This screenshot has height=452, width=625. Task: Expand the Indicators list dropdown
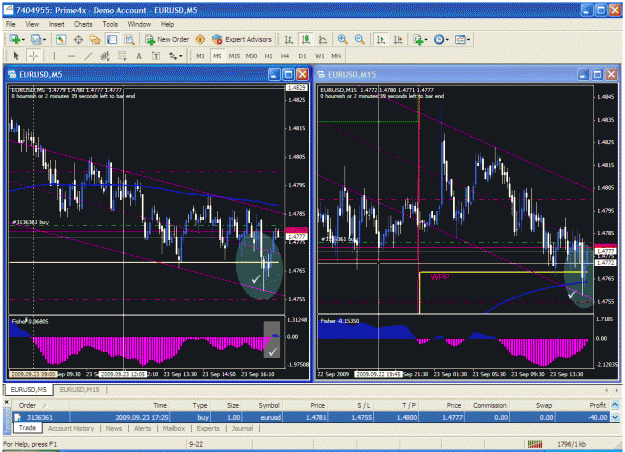[426, 40]
